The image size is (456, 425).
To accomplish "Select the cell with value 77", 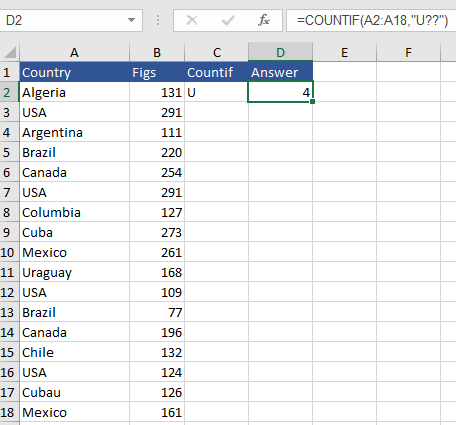I will click(157, 312).
